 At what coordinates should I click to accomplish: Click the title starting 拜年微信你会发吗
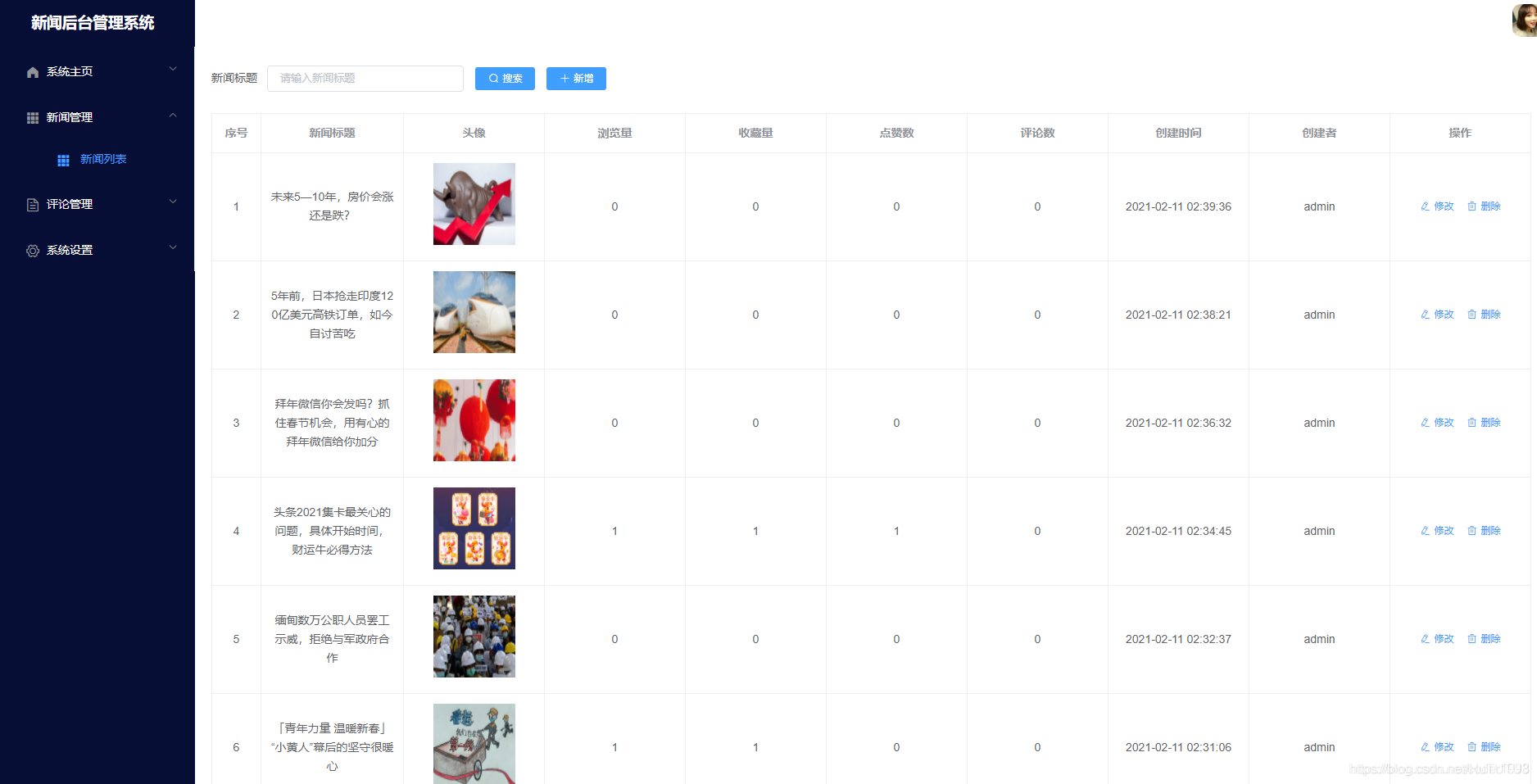pos(332,423)
